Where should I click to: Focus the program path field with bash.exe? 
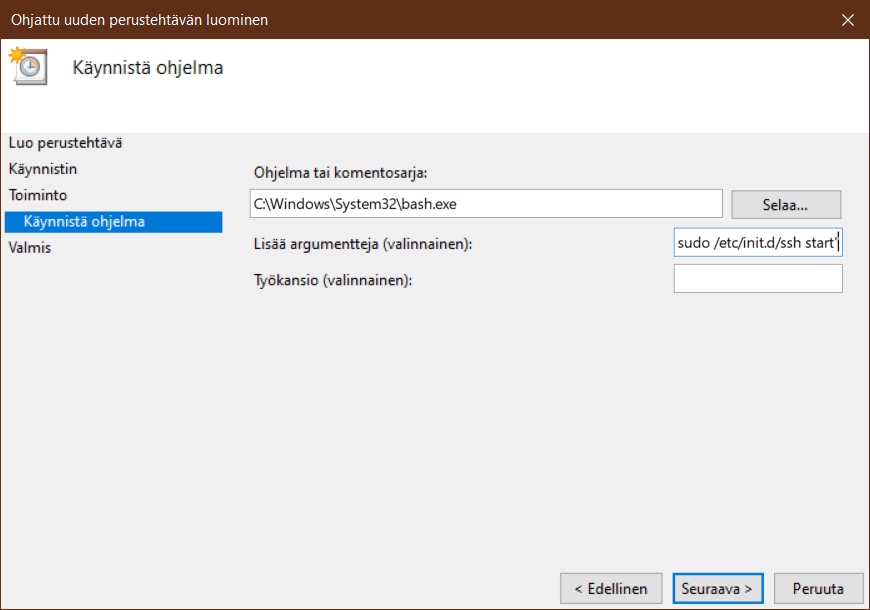click(x=486, y=204)
